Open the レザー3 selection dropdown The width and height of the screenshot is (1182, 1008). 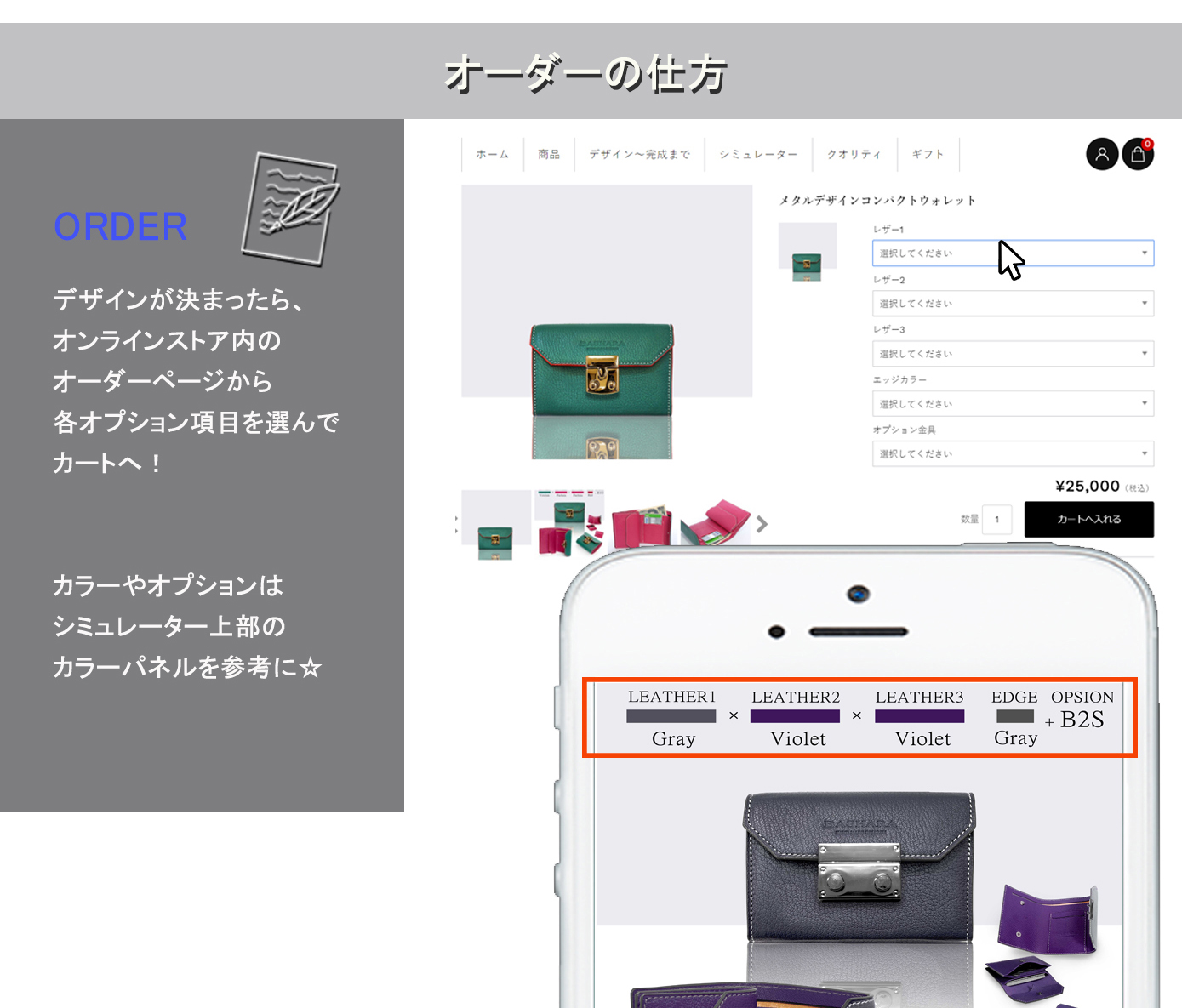(x=1012, y=353)
